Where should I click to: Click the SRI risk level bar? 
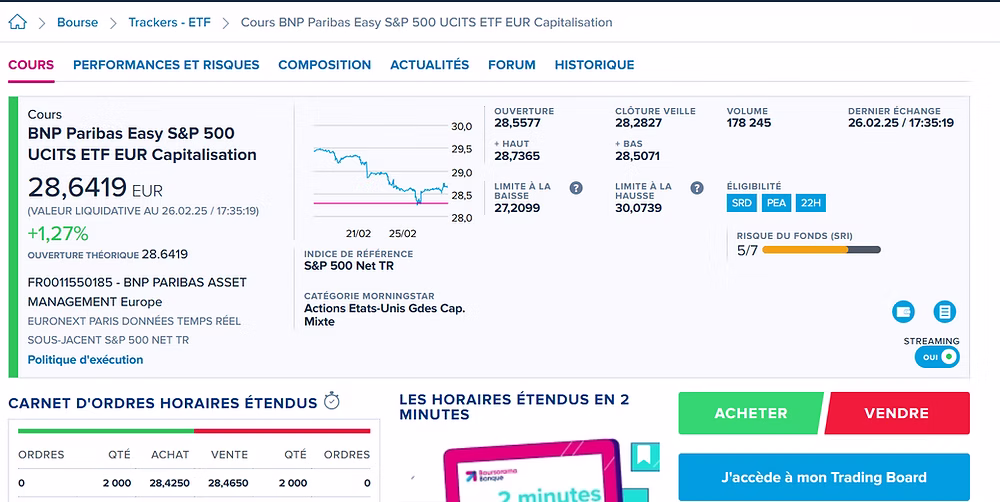pyautogui.click(x=821, y=250)
